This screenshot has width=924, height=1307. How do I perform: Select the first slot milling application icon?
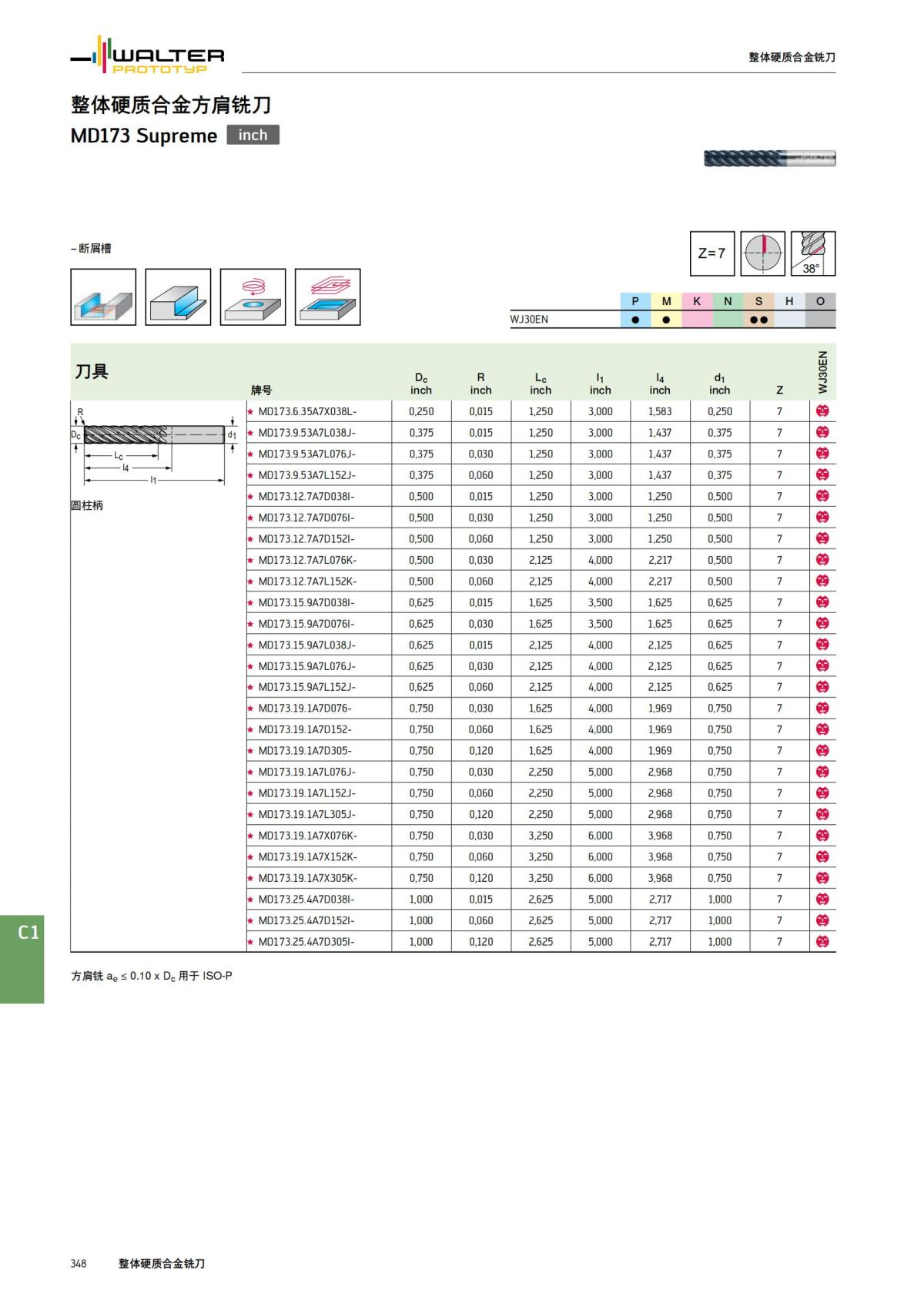pyautogui.click(x=103, y=297)
